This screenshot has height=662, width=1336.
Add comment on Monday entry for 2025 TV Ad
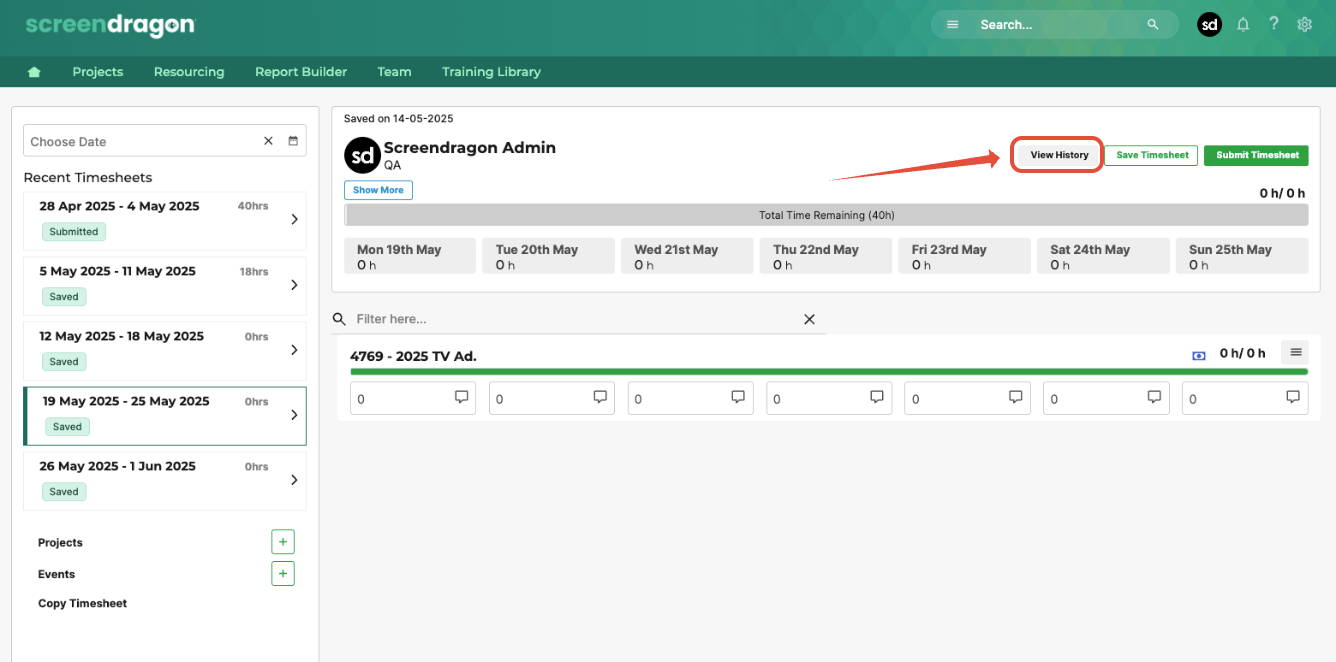[462, 397]
